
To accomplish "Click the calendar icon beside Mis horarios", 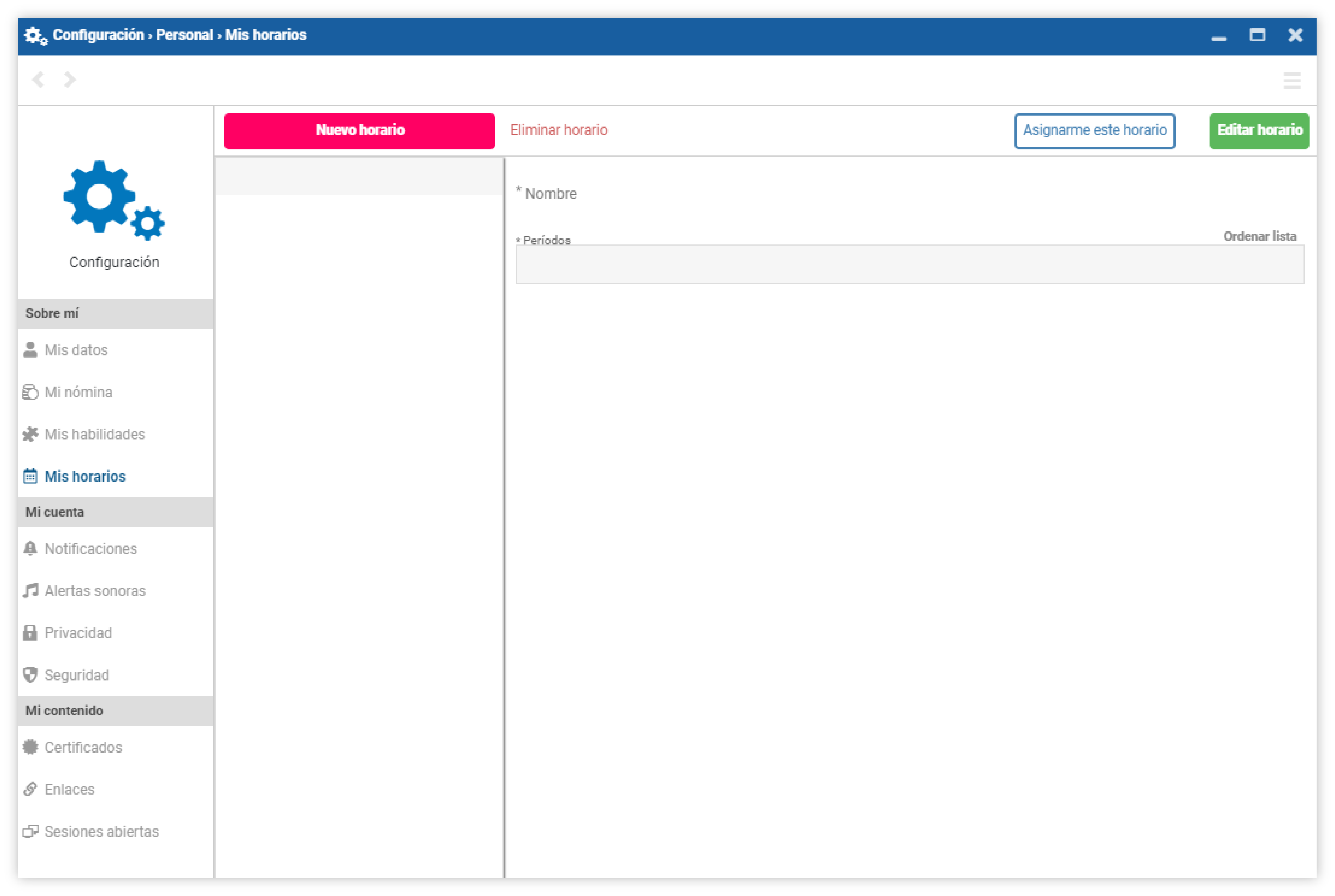I will click(30, 476).
